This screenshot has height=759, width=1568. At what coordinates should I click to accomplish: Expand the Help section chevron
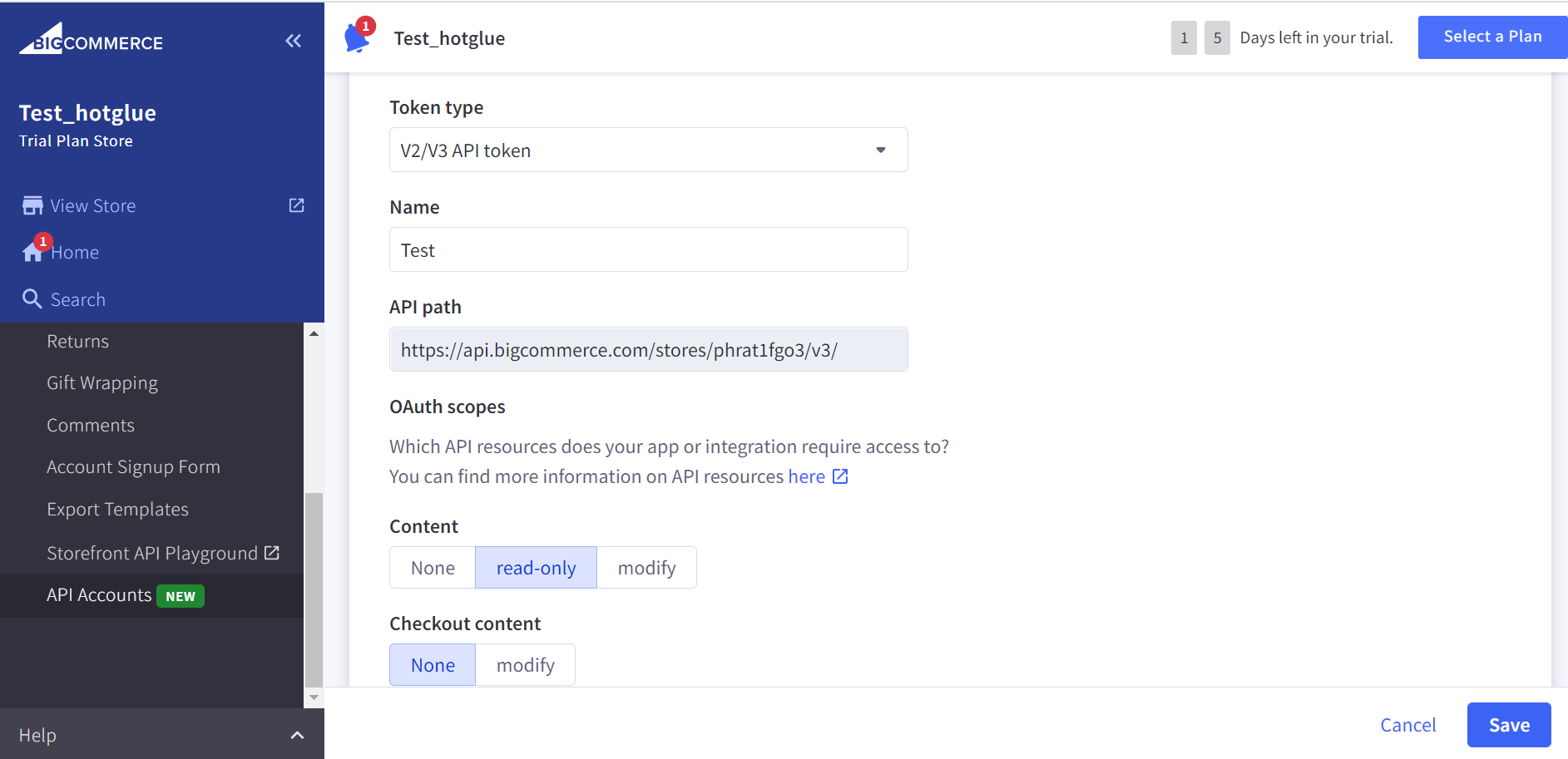click(297, 735)
